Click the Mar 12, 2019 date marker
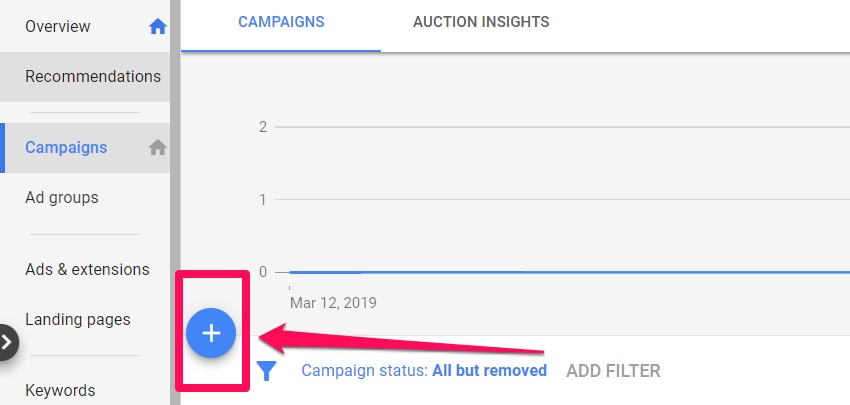 (x=333, y=303)
